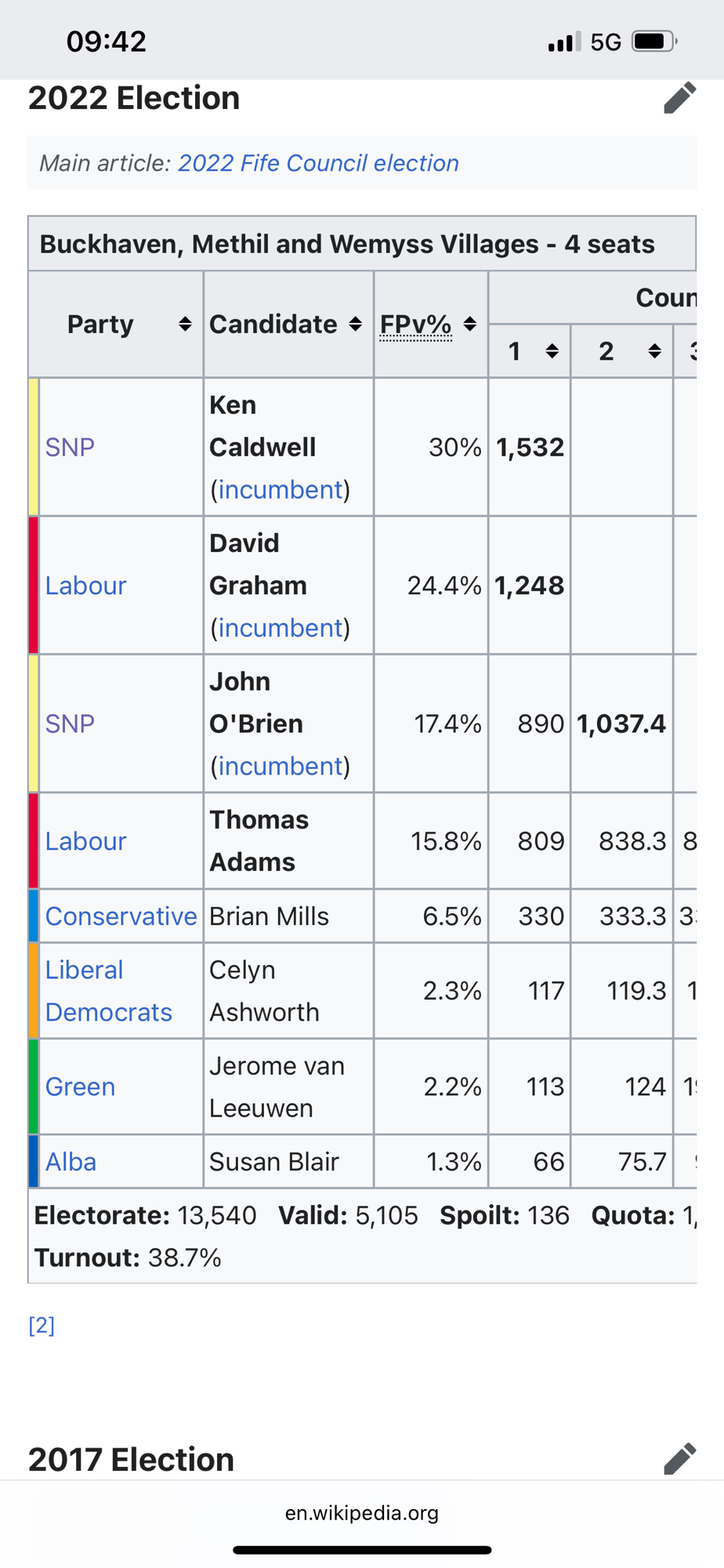This screenshot has height=1568, width=724.
Task: Open 2022 Fife Council election article
Action: (318, 163)
